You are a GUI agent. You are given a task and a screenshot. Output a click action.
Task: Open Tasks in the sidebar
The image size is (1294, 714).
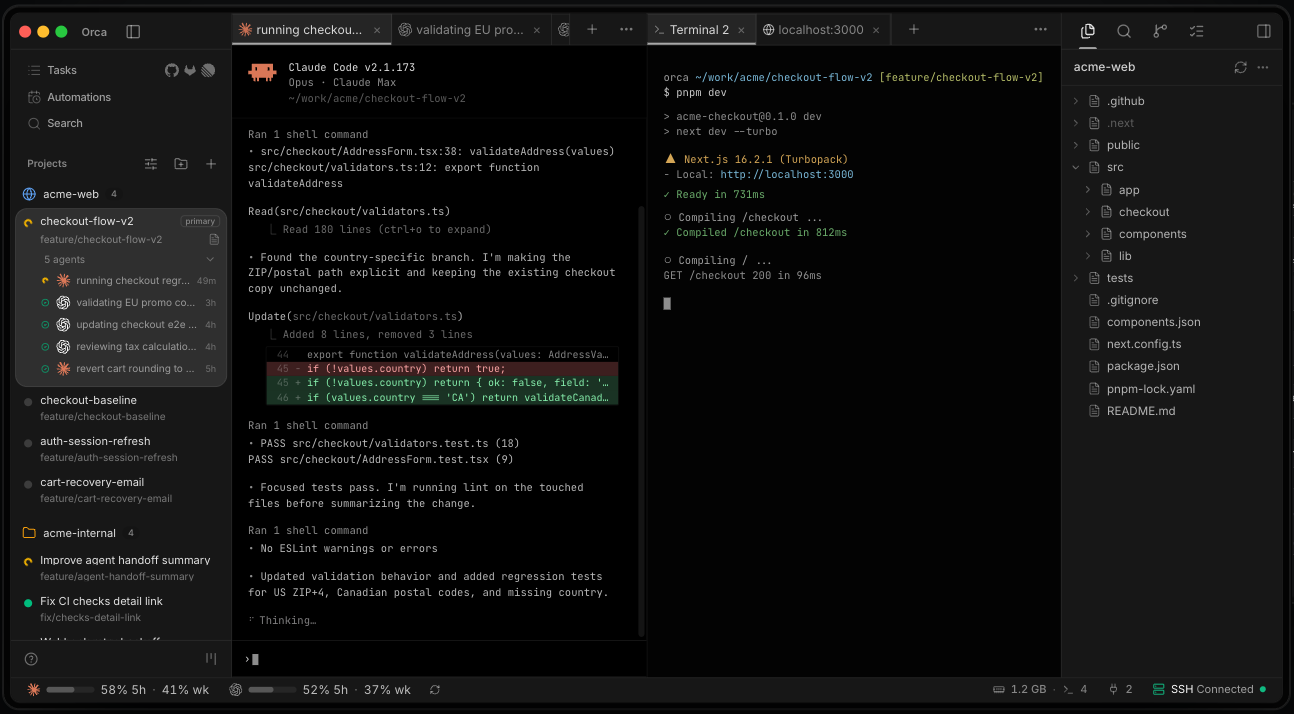point(62,70)
